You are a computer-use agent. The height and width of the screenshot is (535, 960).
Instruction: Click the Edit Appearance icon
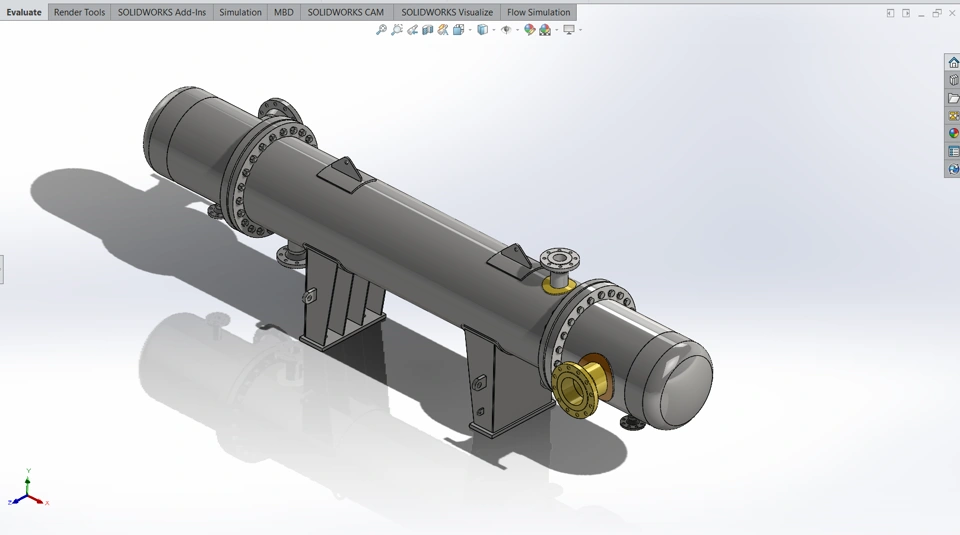530,29
